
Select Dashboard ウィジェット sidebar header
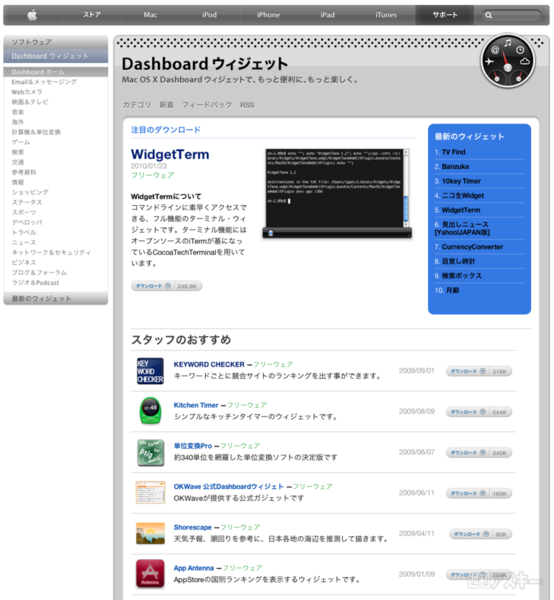56,56
